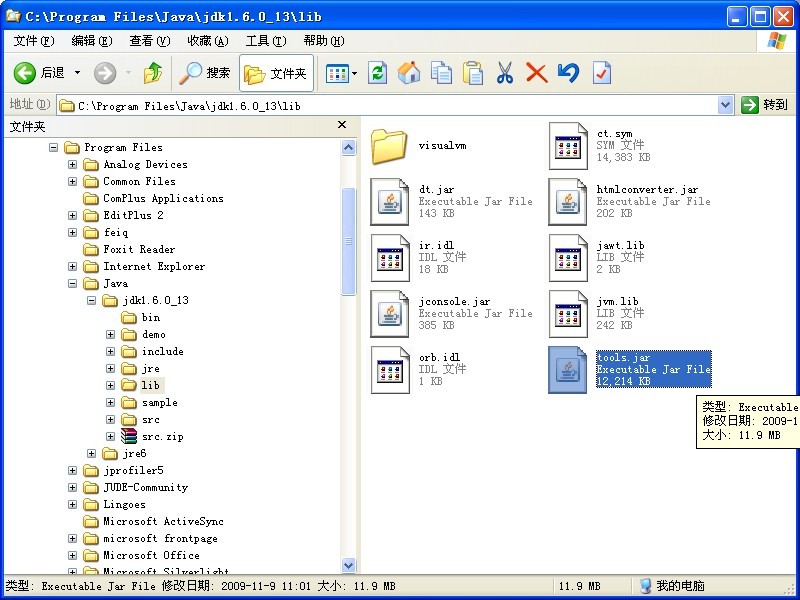Go up one folder level icon
Image resolution: width=800 pixels, height=600 pixels.
coord(153,73)
